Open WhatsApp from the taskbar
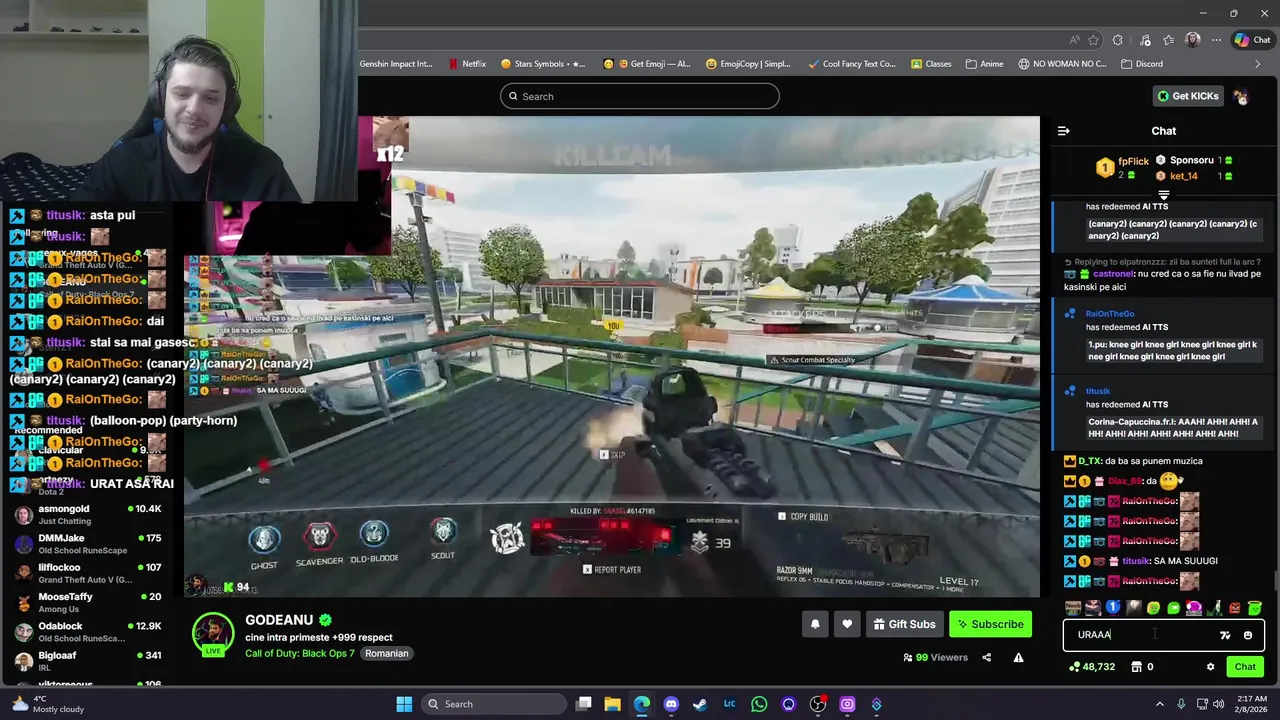The image size is (1280, 720). 759,704
